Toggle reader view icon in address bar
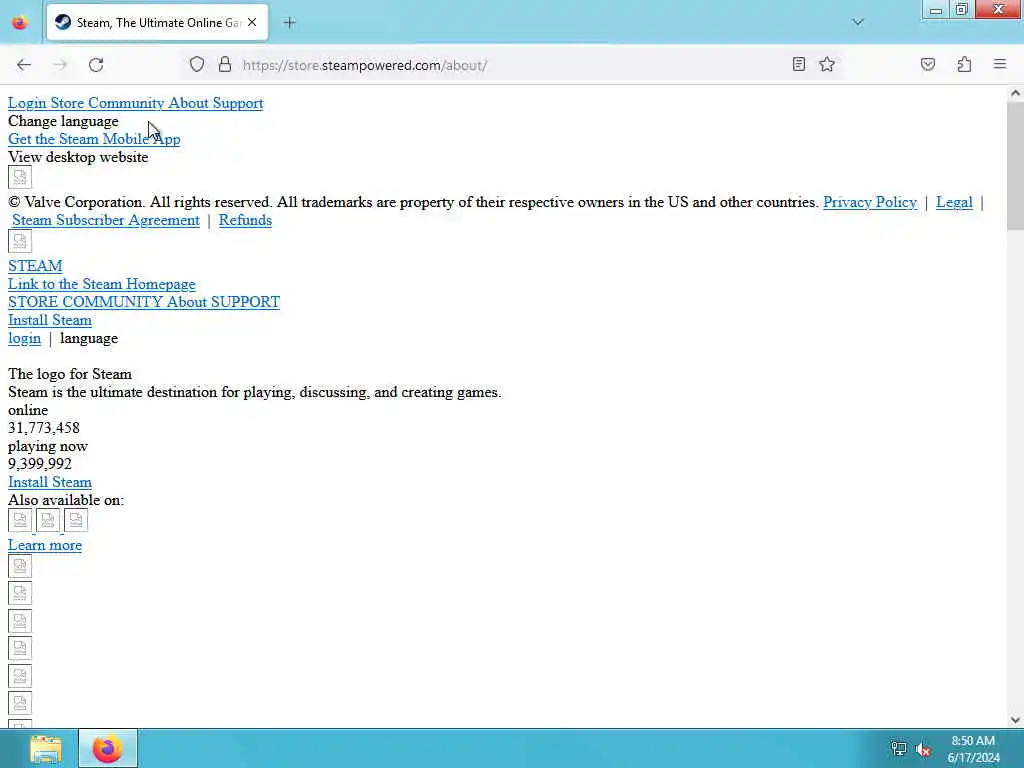Screen dimensions: 1024x768 pos(798,65)
